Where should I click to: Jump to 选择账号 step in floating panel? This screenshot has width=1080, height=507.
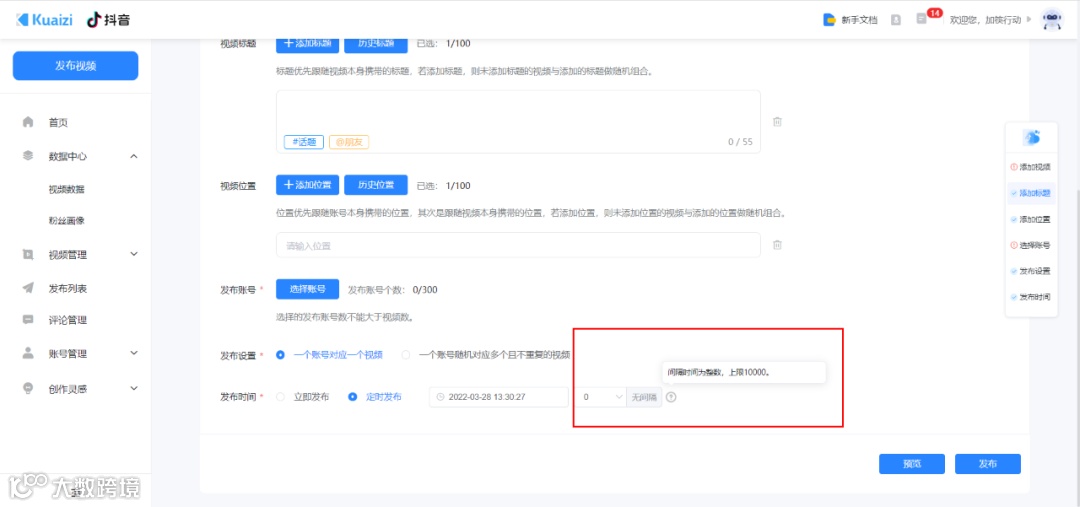[x=1031, y=245]
